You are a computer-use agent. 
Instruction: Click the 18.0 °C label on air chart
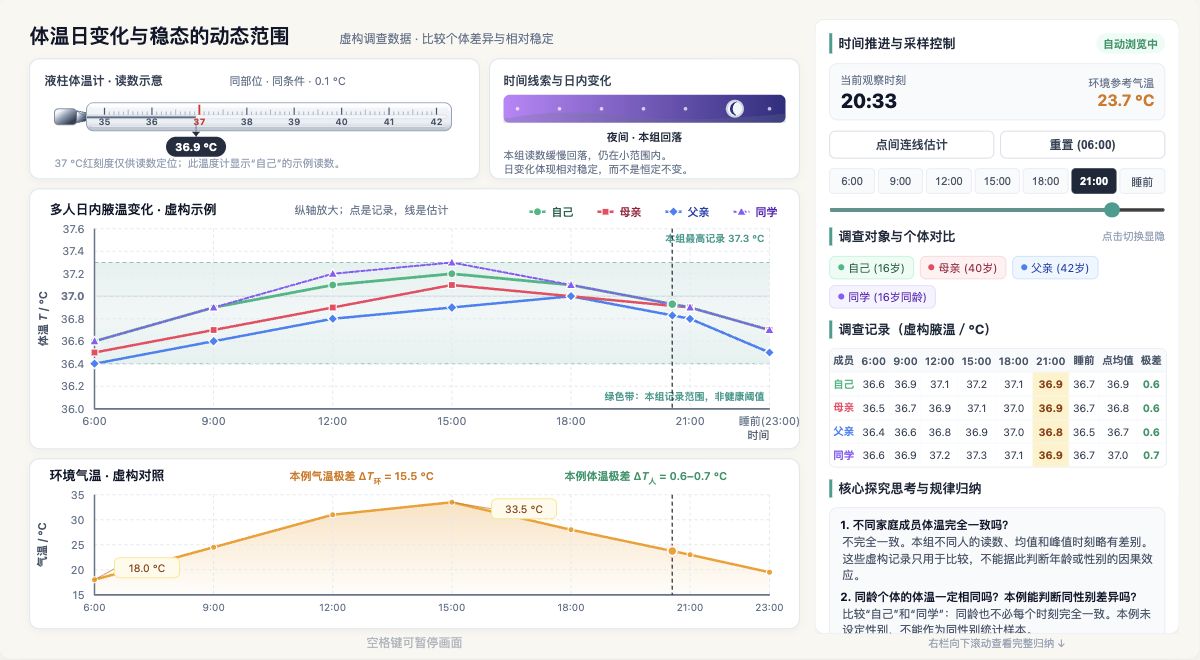tap(146, 568)
